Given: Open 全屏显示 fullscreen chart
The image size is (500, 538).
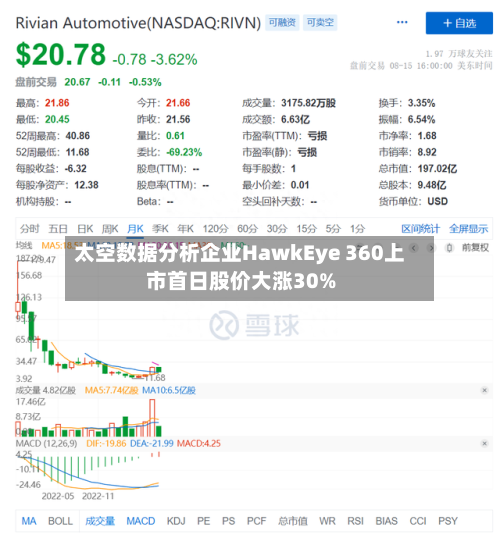Looking at the screenshot, I should click(468, 229).
